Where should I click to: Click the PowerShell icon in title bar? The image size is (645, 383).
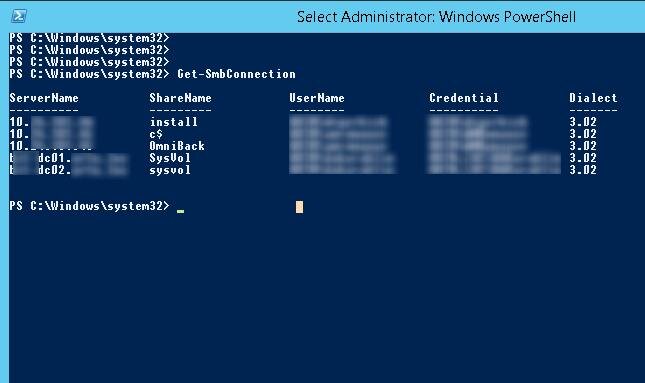(x=19, y=16)
